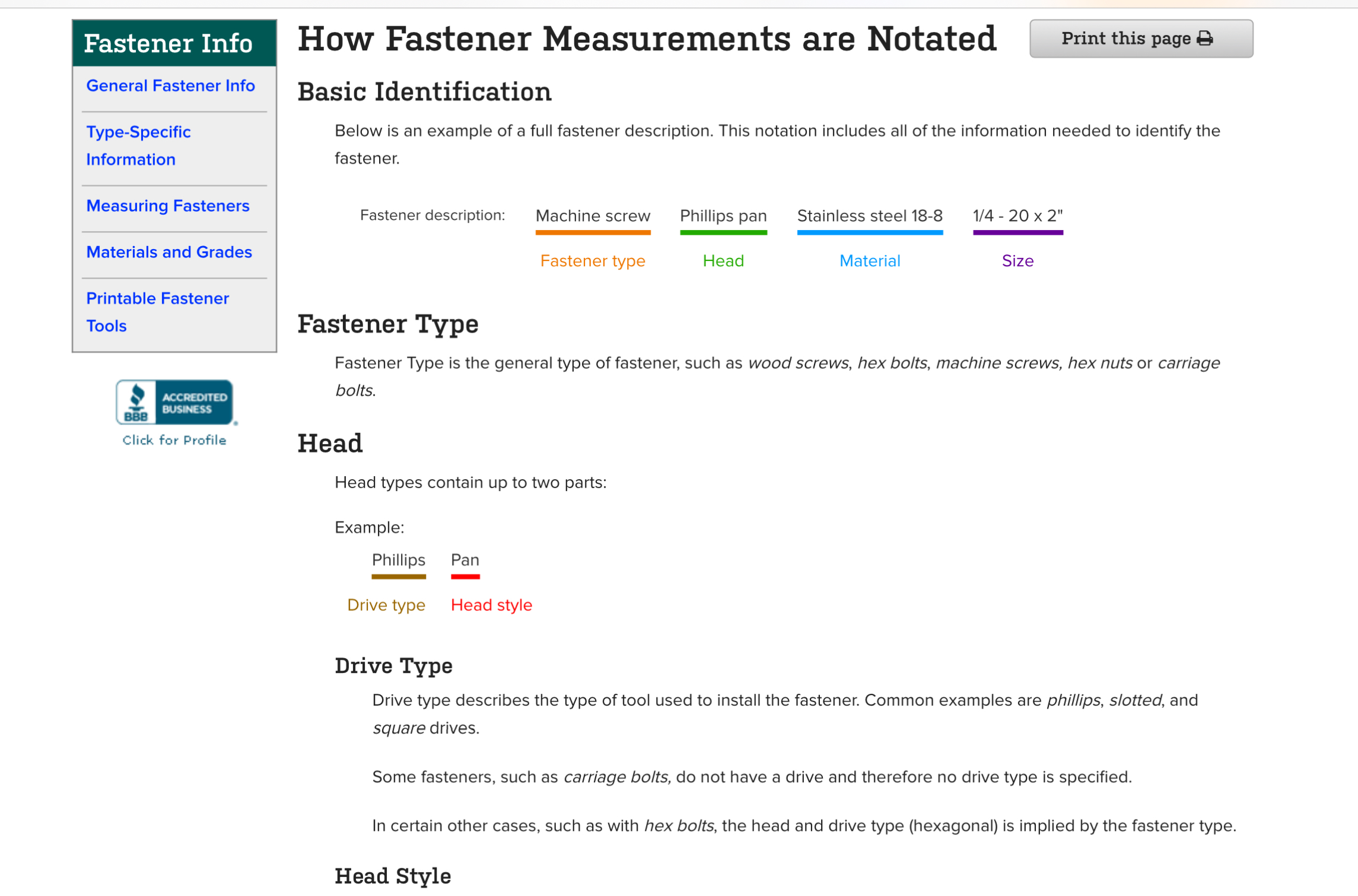Click the 'Click for Profile' text
Screen dimensions: 1358x896
pos(174,440)
